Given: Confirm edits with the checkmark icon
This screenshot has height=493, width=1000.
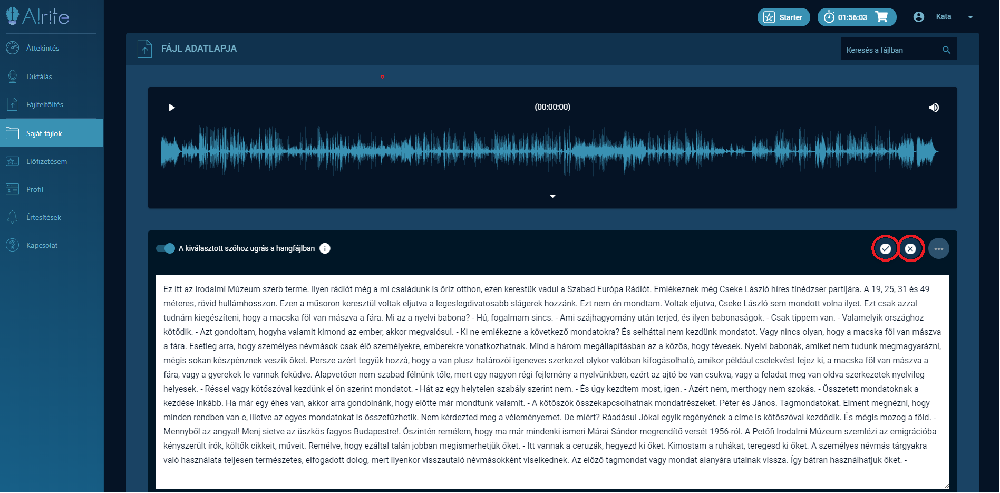Looking at the screenshot, I should coord(883,248).
